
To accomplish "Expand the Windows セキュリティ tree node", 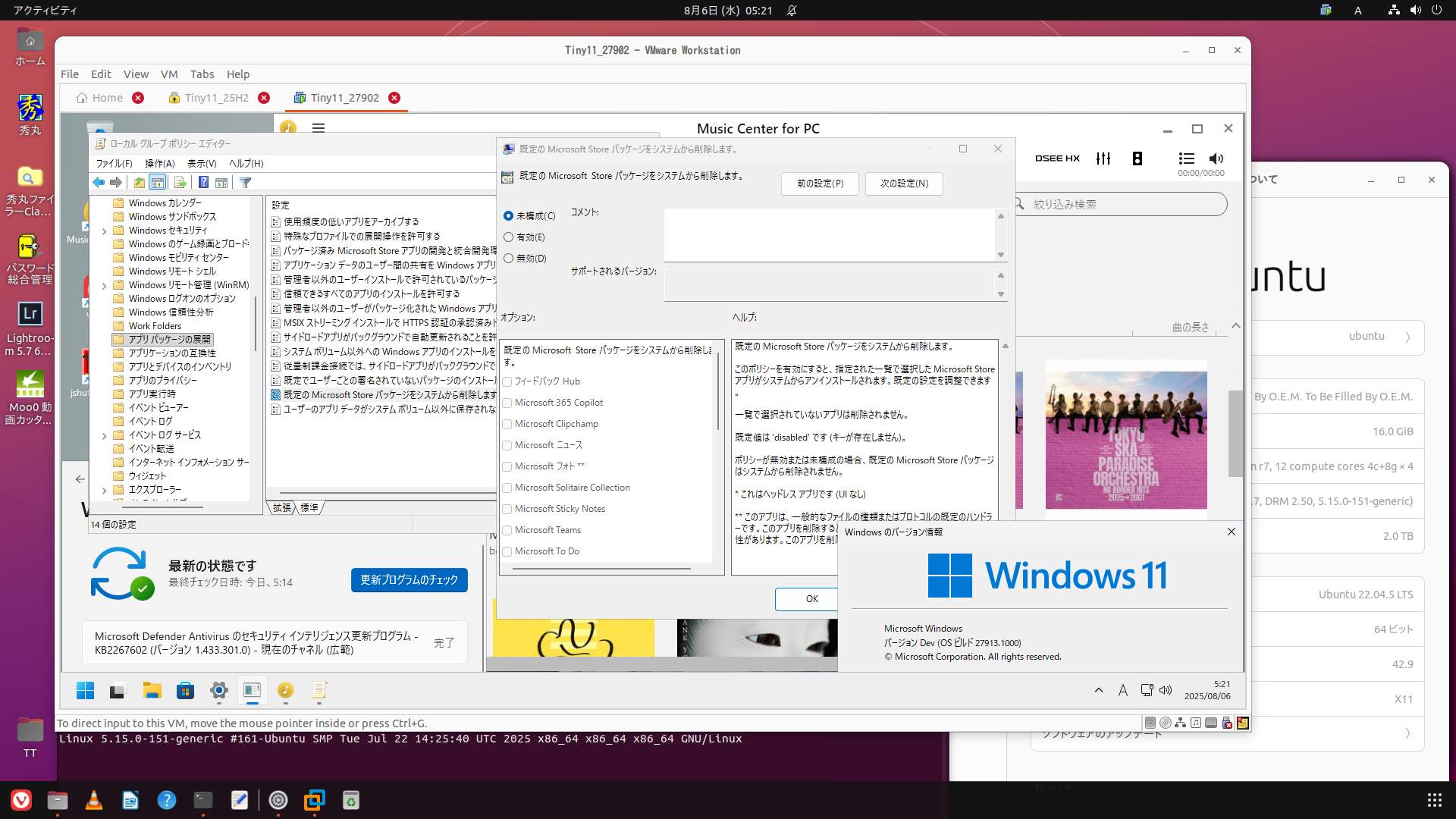I will pos(105,231).
